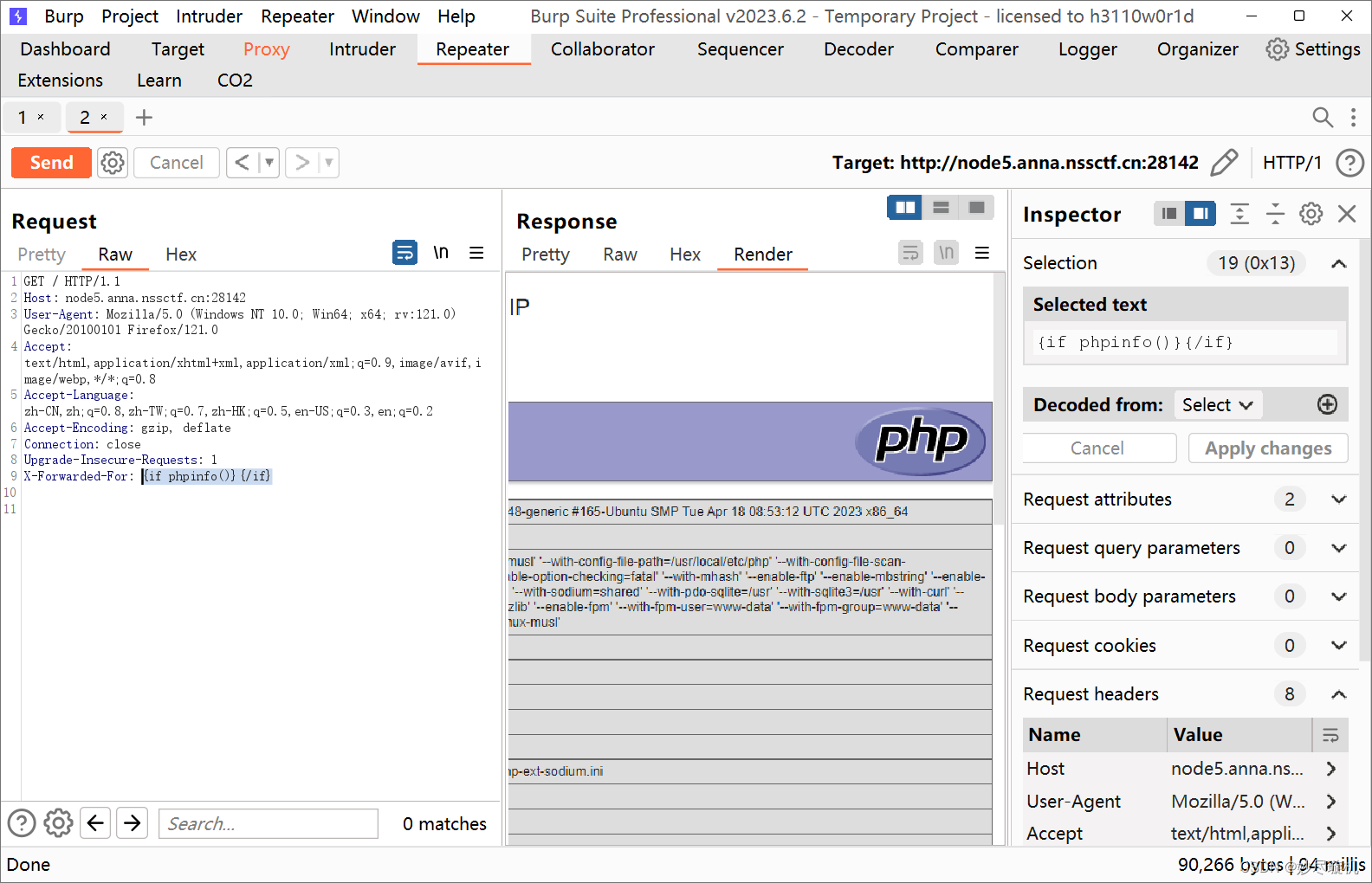Open request pane hamburger menu
1372x883 pixels.
(x=476, y=253)
